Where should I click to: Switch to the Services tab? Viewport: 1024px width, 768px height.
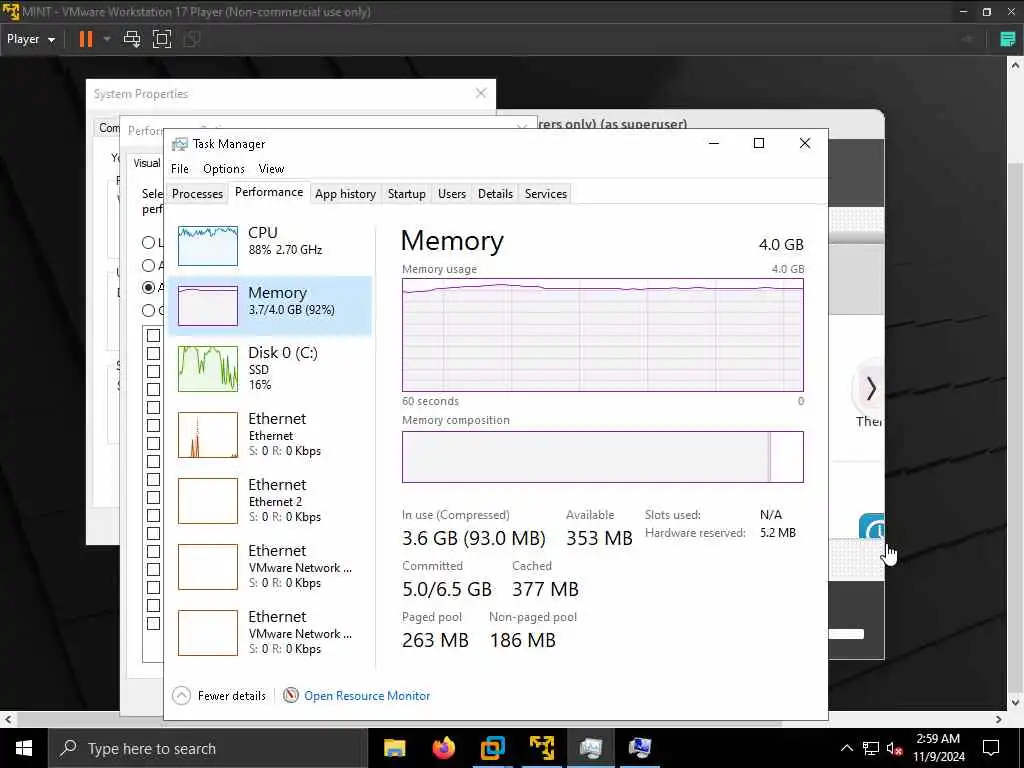click(x=546, y=194)
